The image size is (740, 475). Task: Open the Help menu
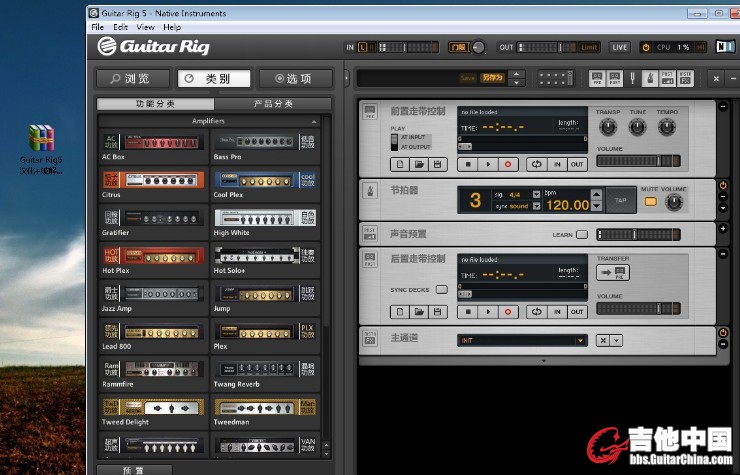coord(172,27)
